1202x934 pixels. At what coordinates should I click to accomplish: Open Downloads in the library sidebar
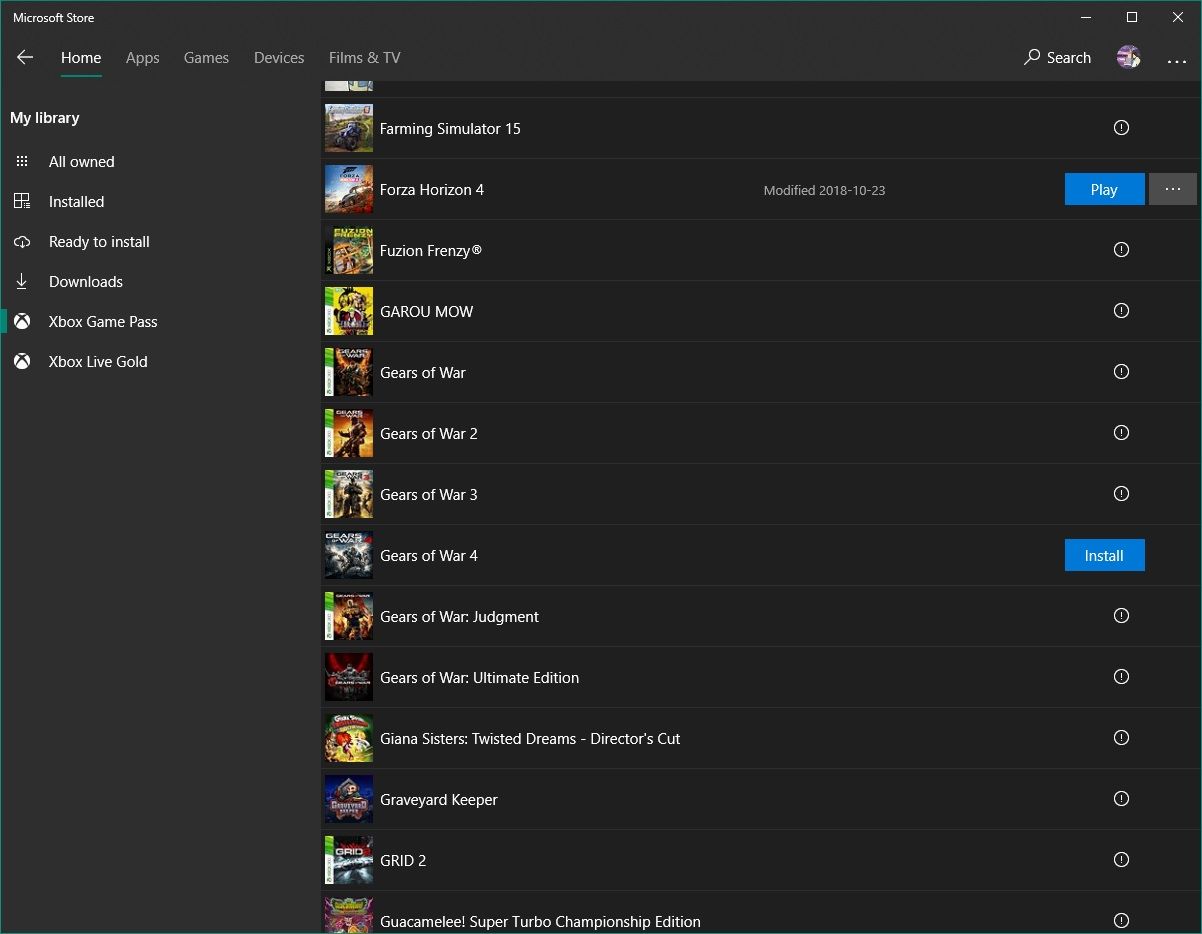click(x=86, y=282)
